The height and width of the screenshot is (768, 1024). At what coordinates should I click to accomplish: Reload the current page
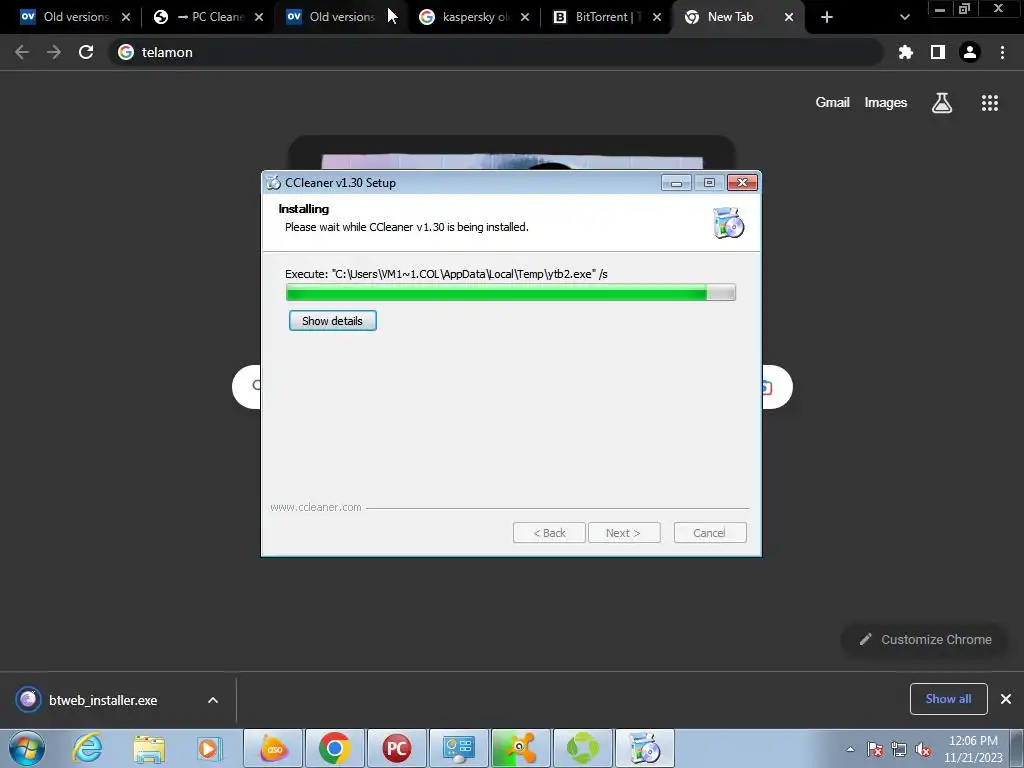[x=86, y=52]
